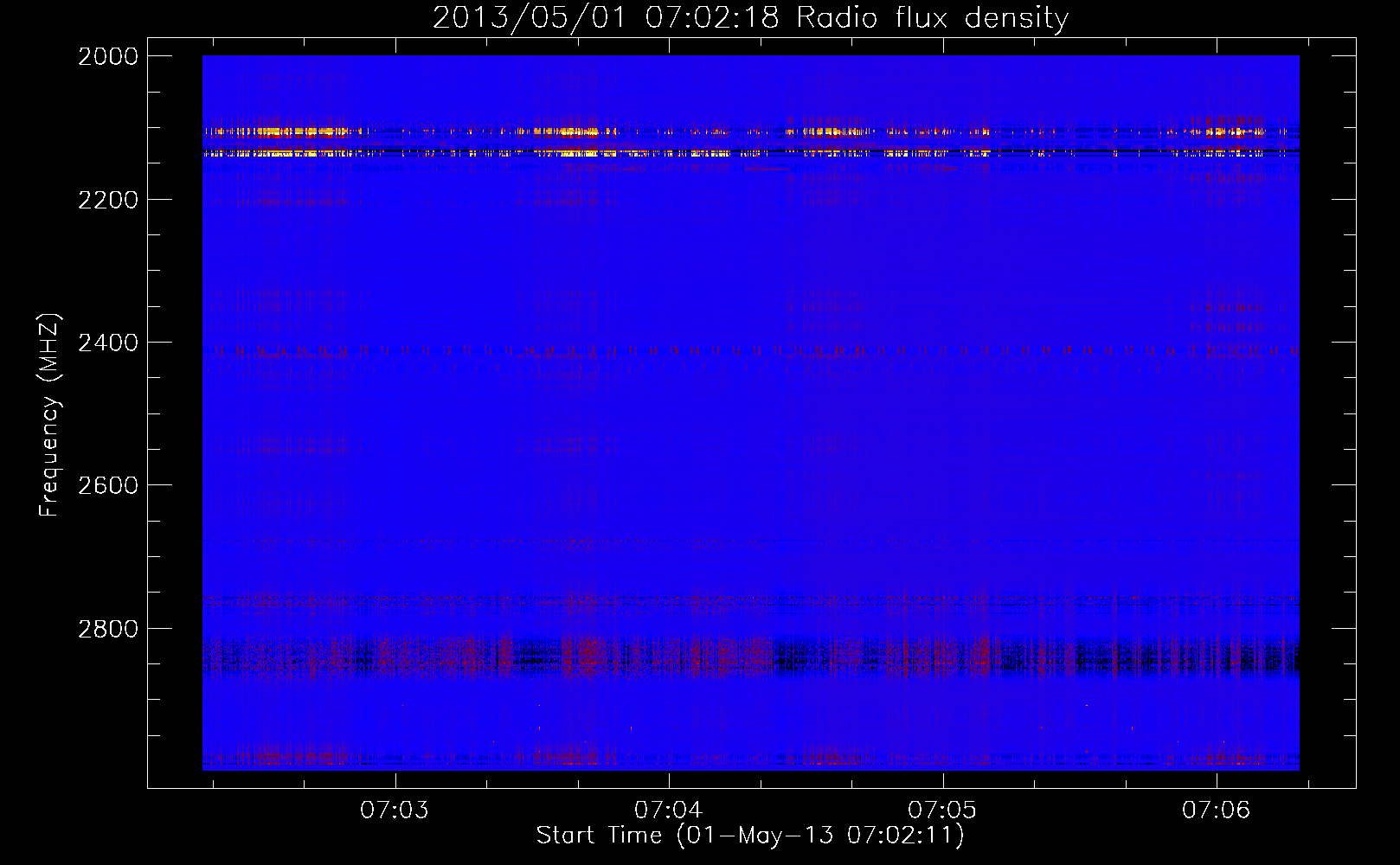1400x865 pixels.
Task: Click the 2400 frequency tick label
Action: click(x=108, y=343)
